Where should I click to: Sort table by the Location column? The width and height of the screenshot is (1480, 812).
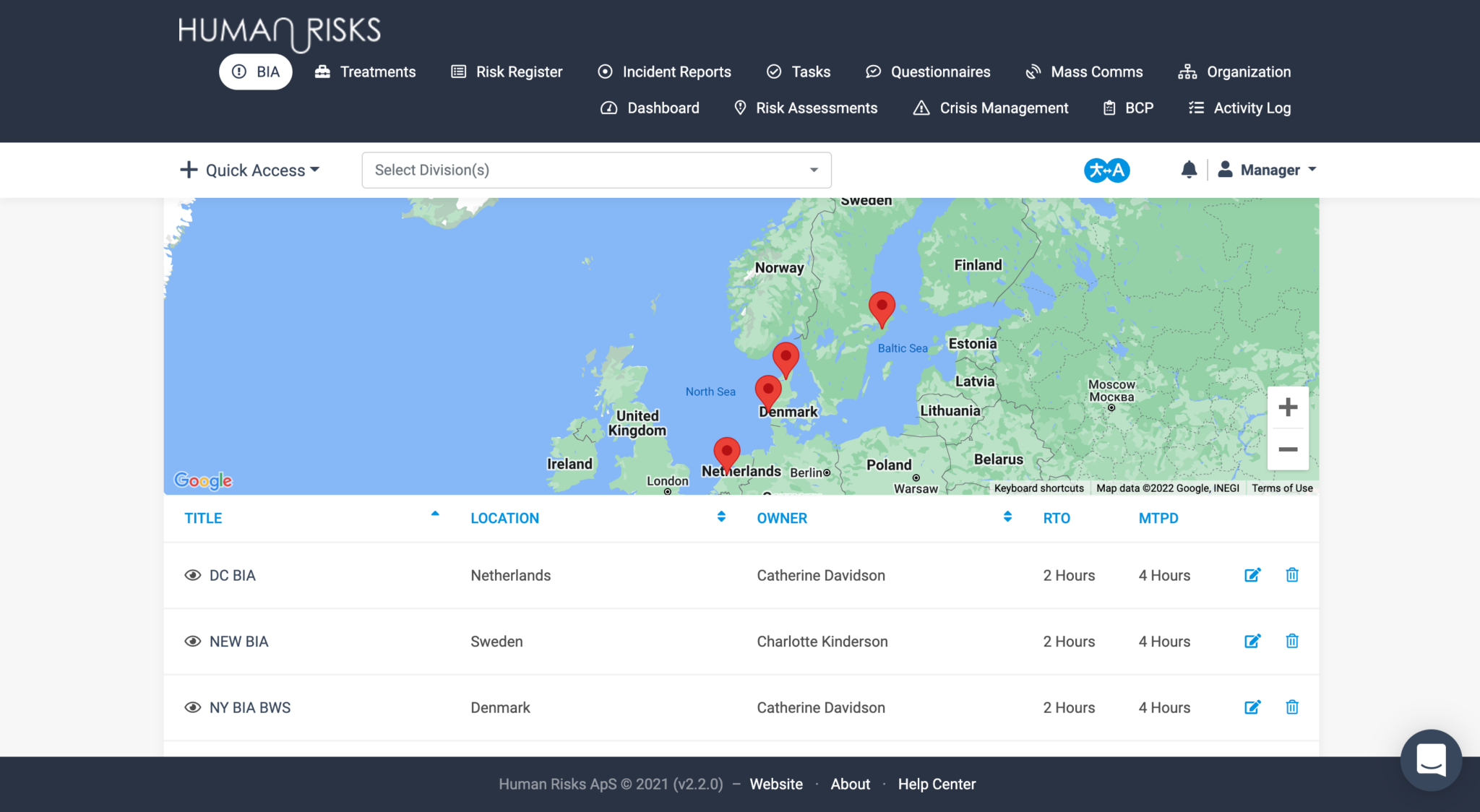click(504, 519)
